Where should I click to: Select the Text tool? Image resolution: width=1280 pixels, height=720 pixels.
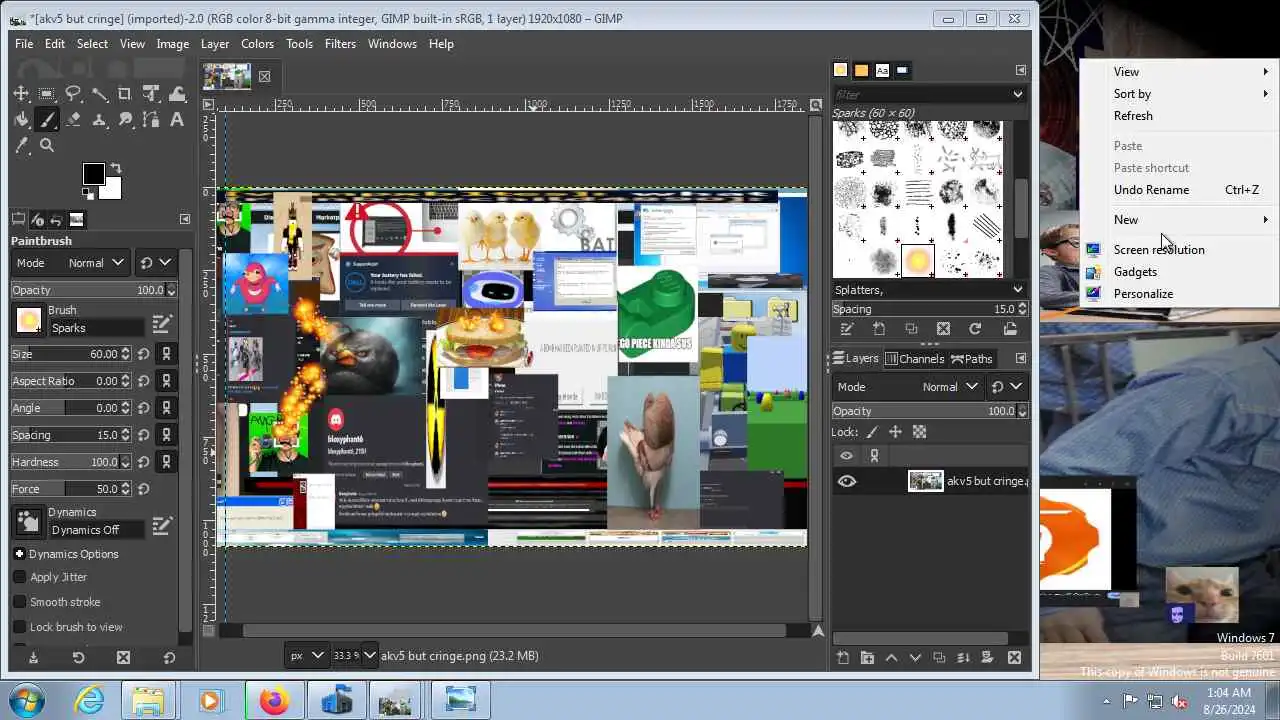177,120
